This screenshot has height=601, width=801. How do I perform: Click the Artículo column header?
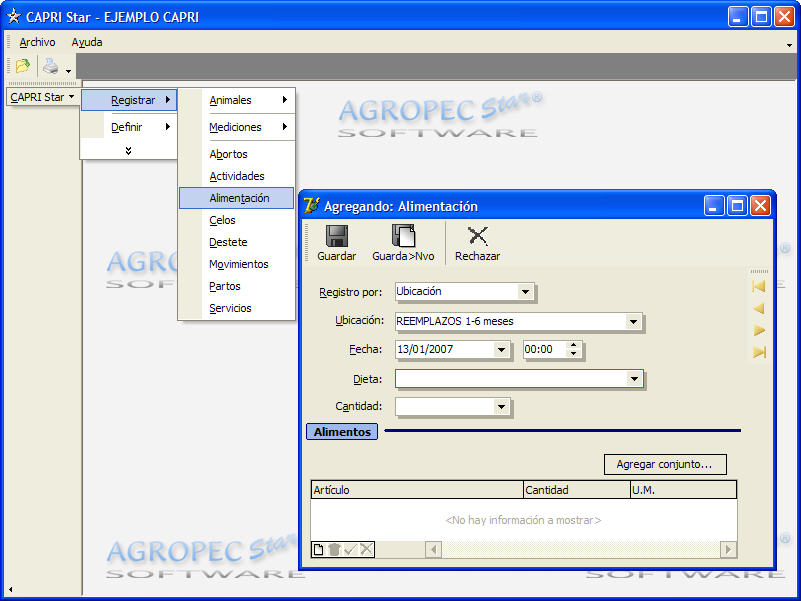tap(417, 490)
